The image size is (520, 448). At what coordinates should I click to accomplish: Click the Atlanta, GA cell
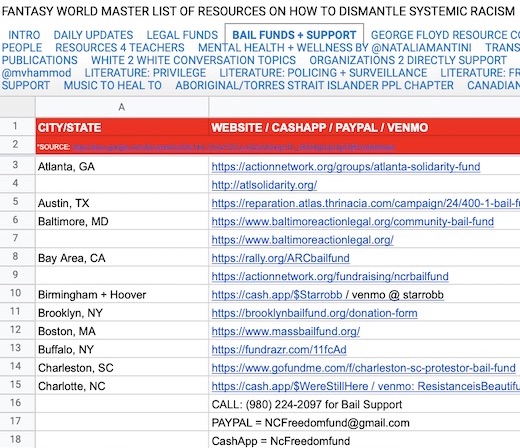pyautogui.click(x=122, y=166)
